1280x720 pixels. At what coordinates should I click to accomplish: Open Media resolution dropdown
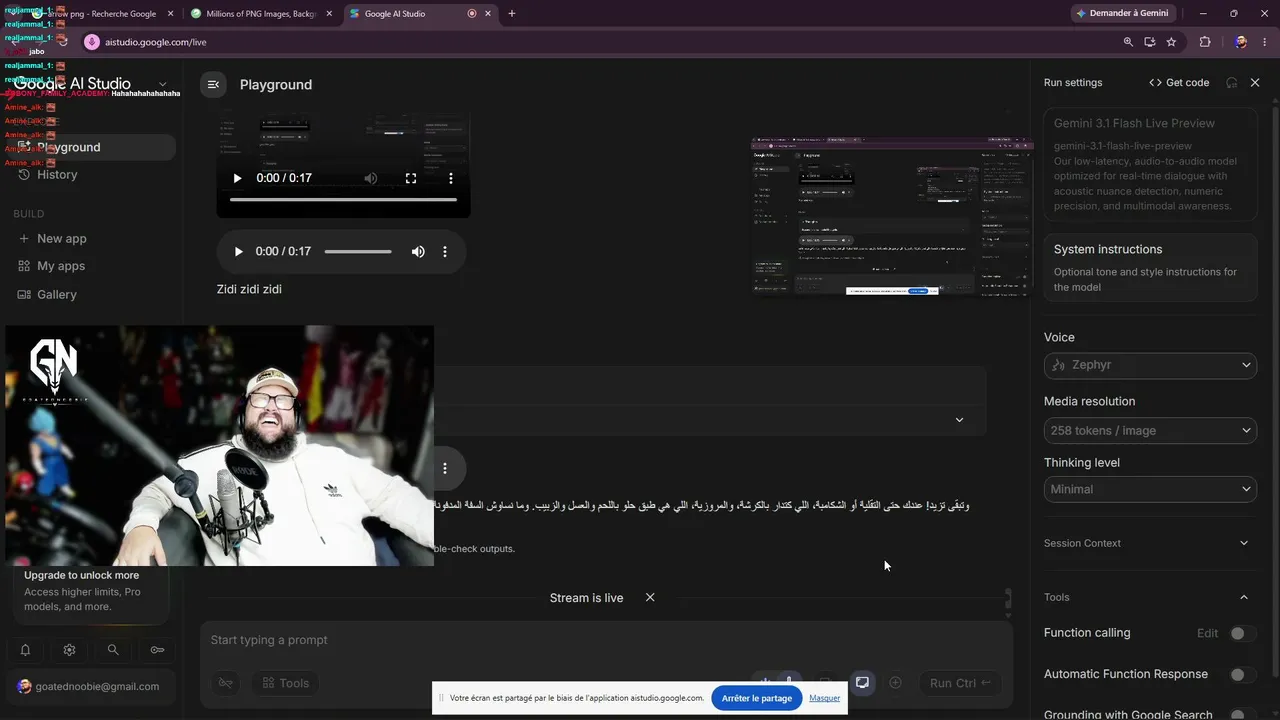(x=1151, y=430)
